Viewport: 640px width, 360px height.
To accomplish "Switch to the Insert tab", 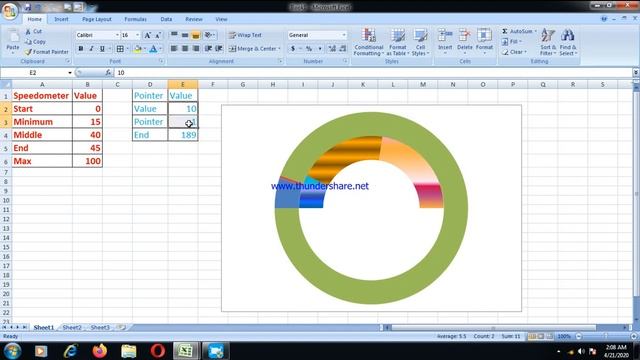I will pos(61,19).
